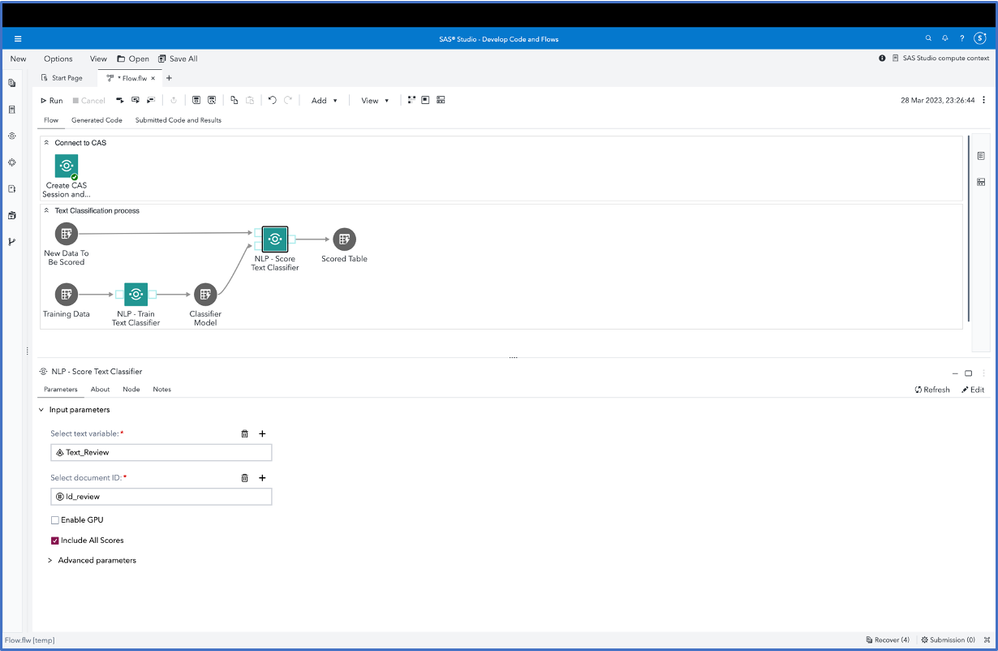Run the flow
998x651 pixels.
point(52,101)
